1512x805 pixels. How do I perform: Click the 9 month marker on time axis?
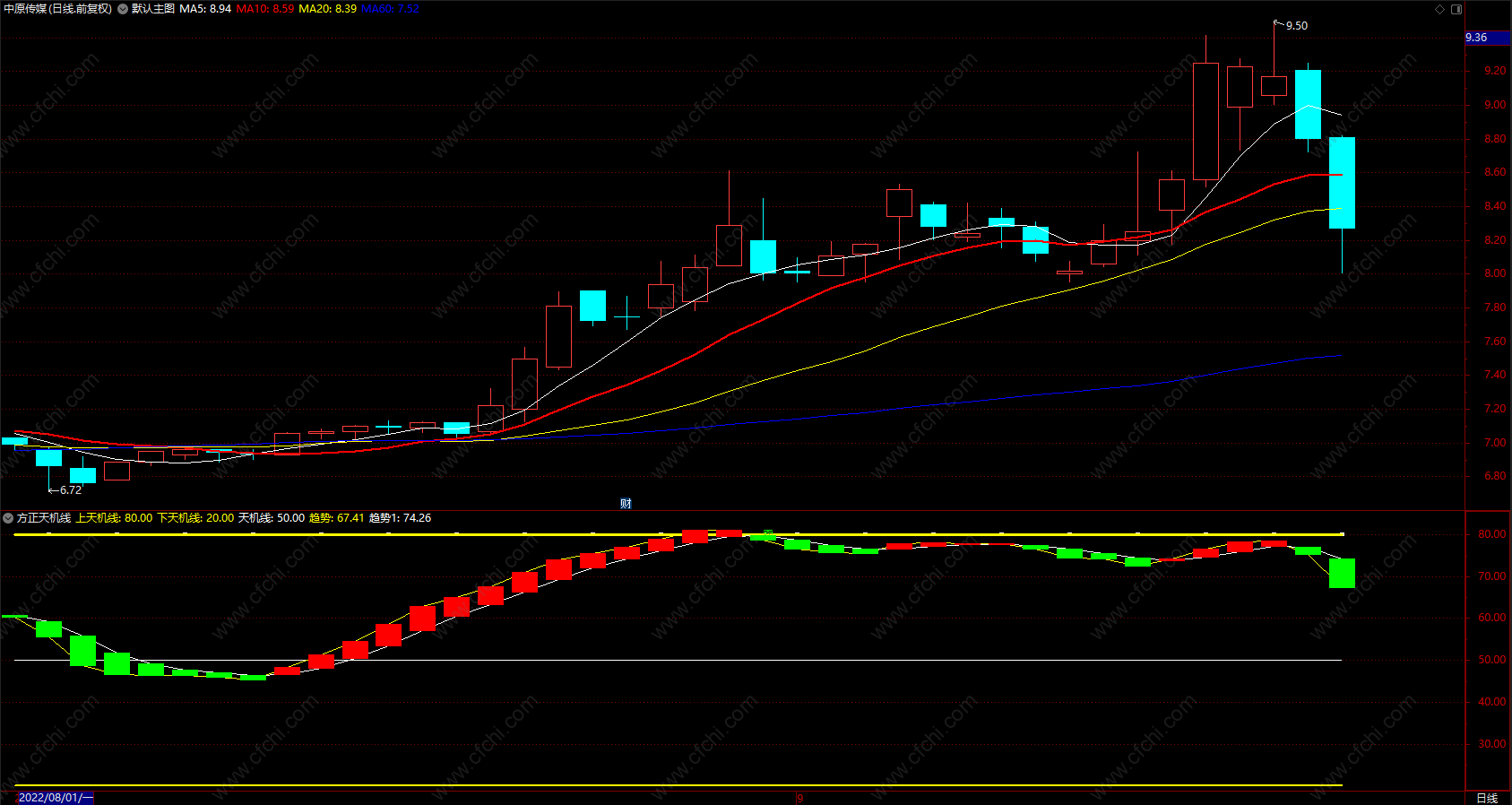(800, 798)
